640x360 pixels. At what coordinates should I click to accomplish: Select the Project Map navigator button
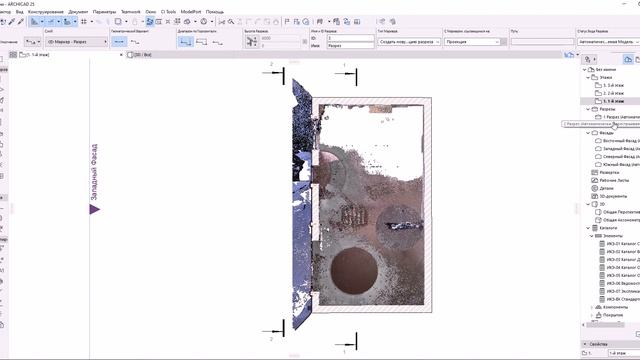(x=628, y=60)
